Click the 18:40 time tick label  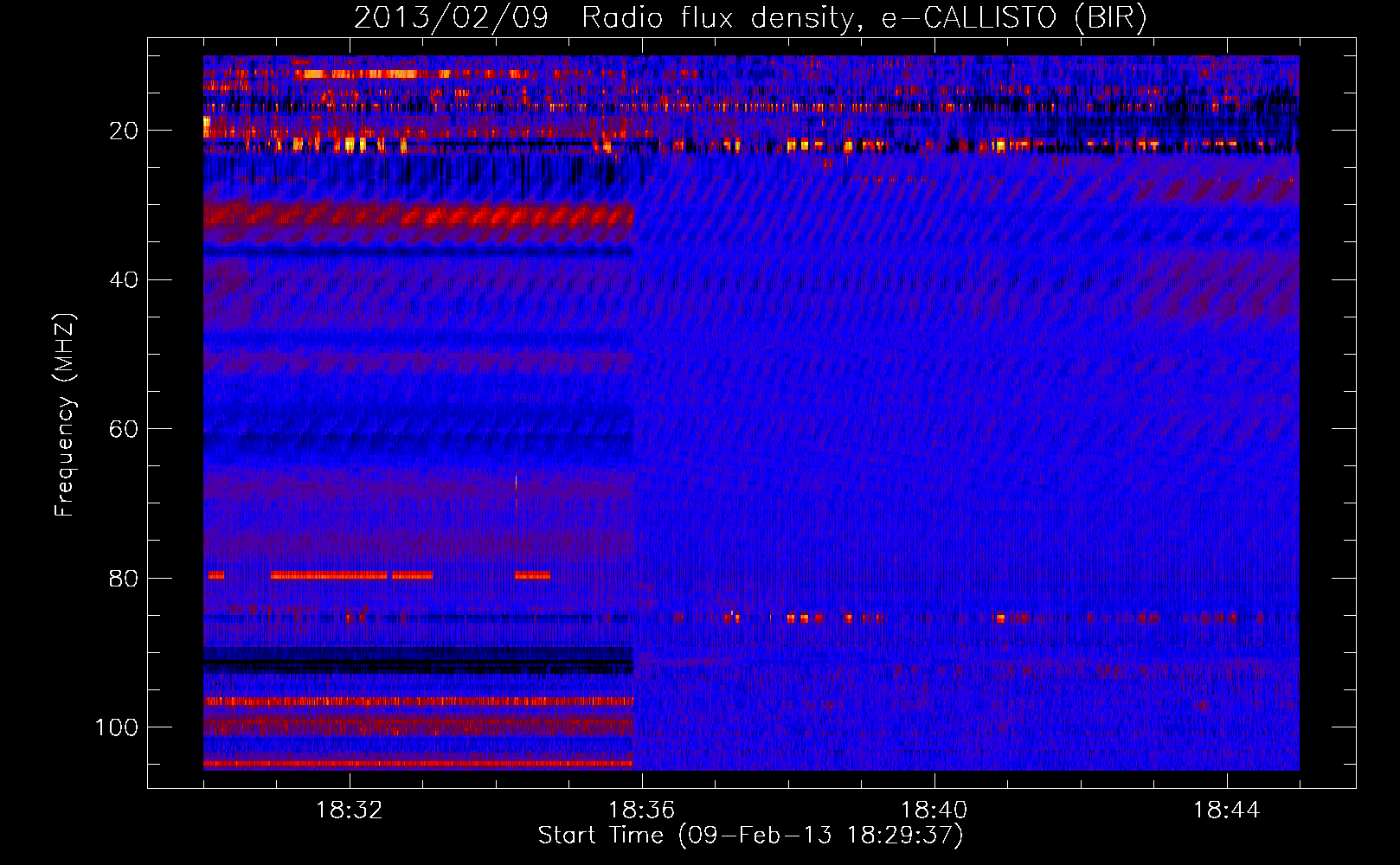pos(934,811)
